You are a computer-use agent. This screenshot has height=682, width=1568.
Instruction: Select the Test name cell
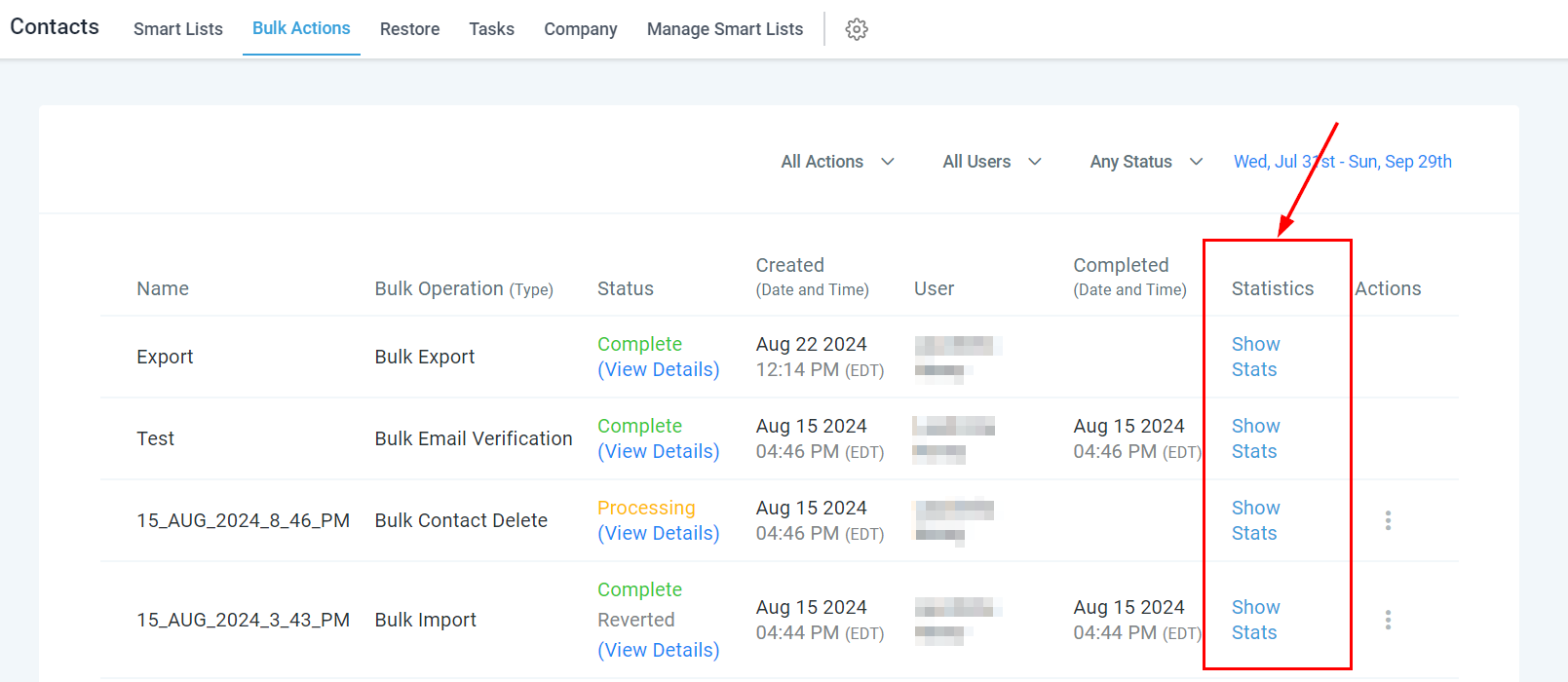155,438
